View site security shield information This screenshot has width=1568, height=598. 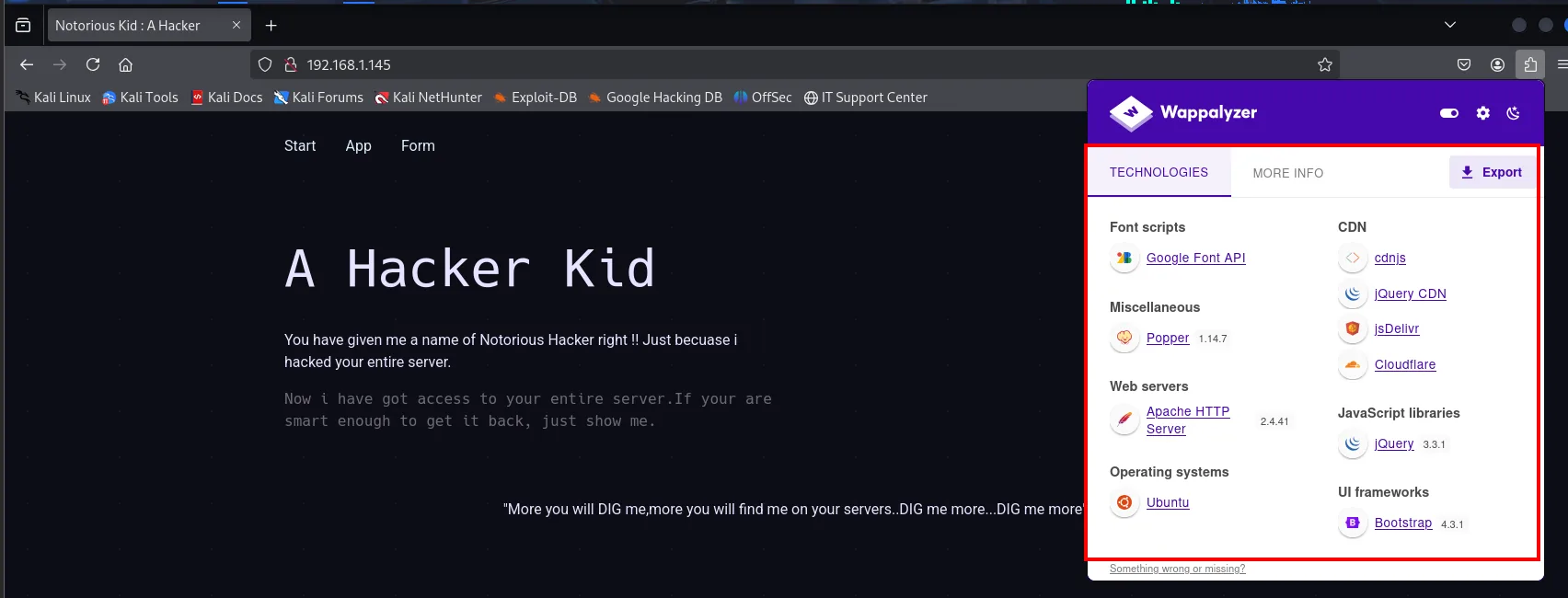[265, 64]
